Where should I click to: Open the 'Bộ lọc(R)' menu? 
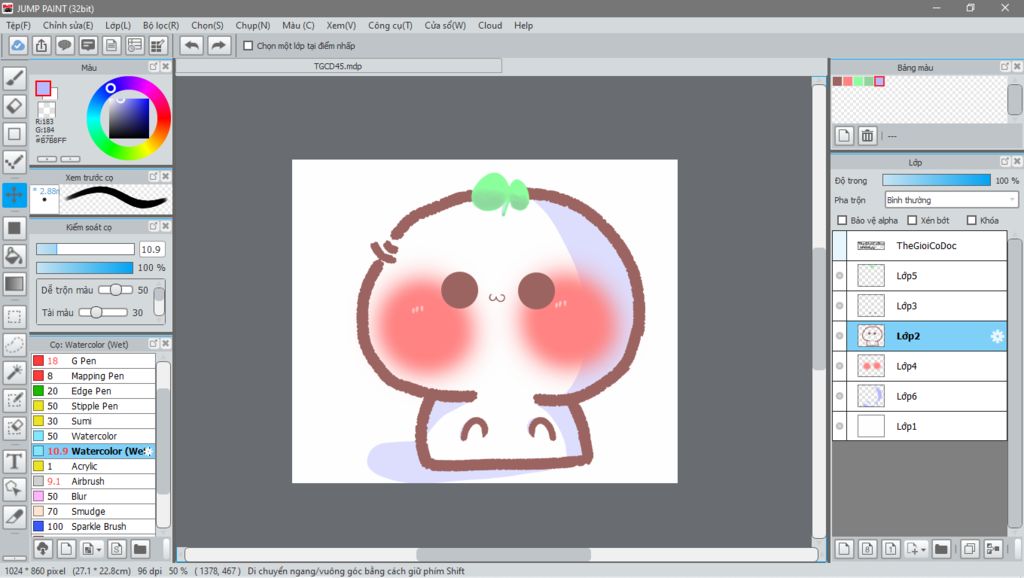(x=161, y=25)
